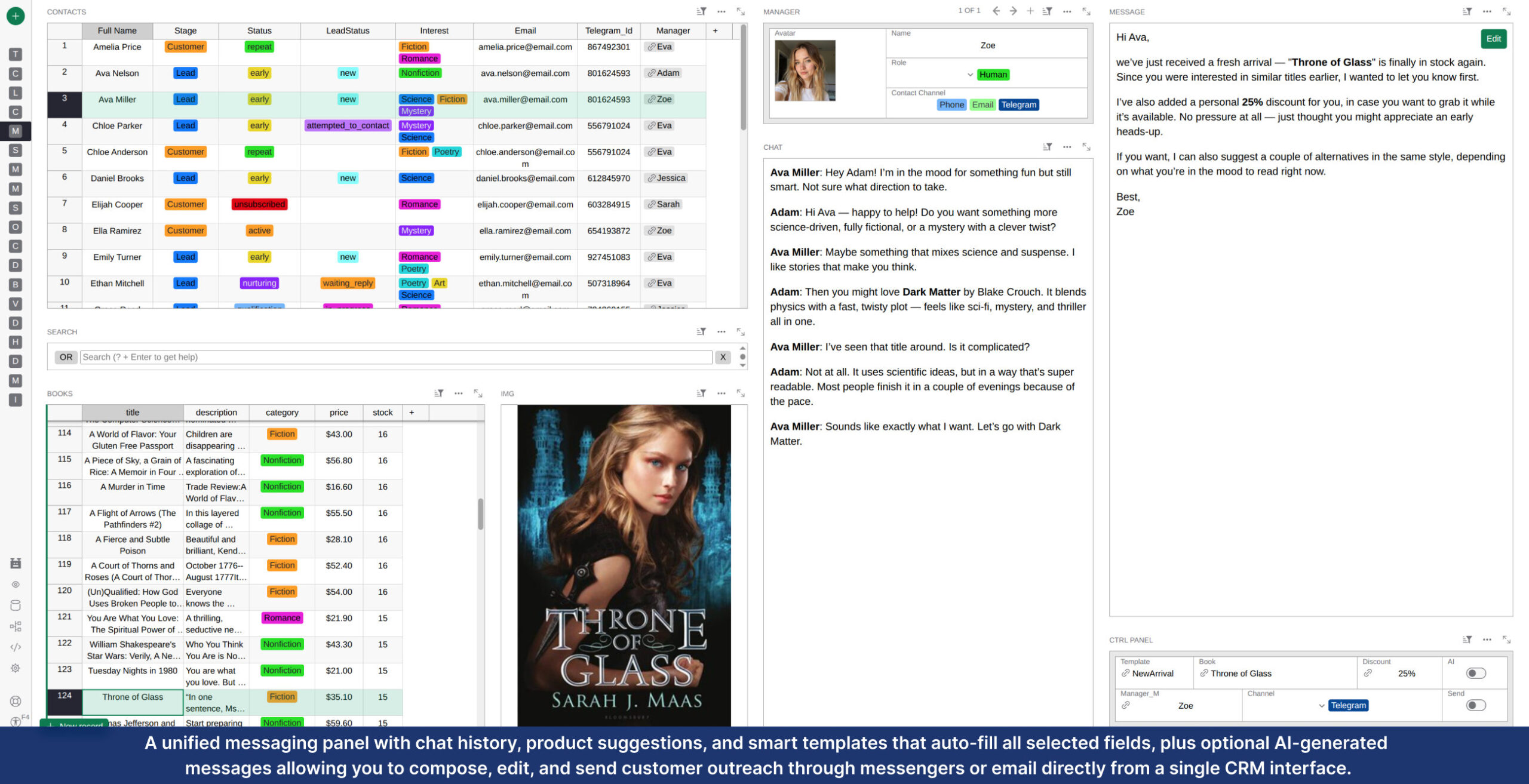Open the code view icon in sidebar

pos(16,647)
